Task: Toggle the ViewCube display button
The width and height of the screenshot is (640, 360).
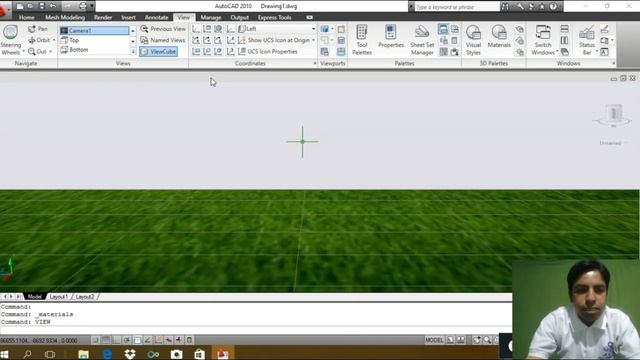Action: [x=158, y=52]
